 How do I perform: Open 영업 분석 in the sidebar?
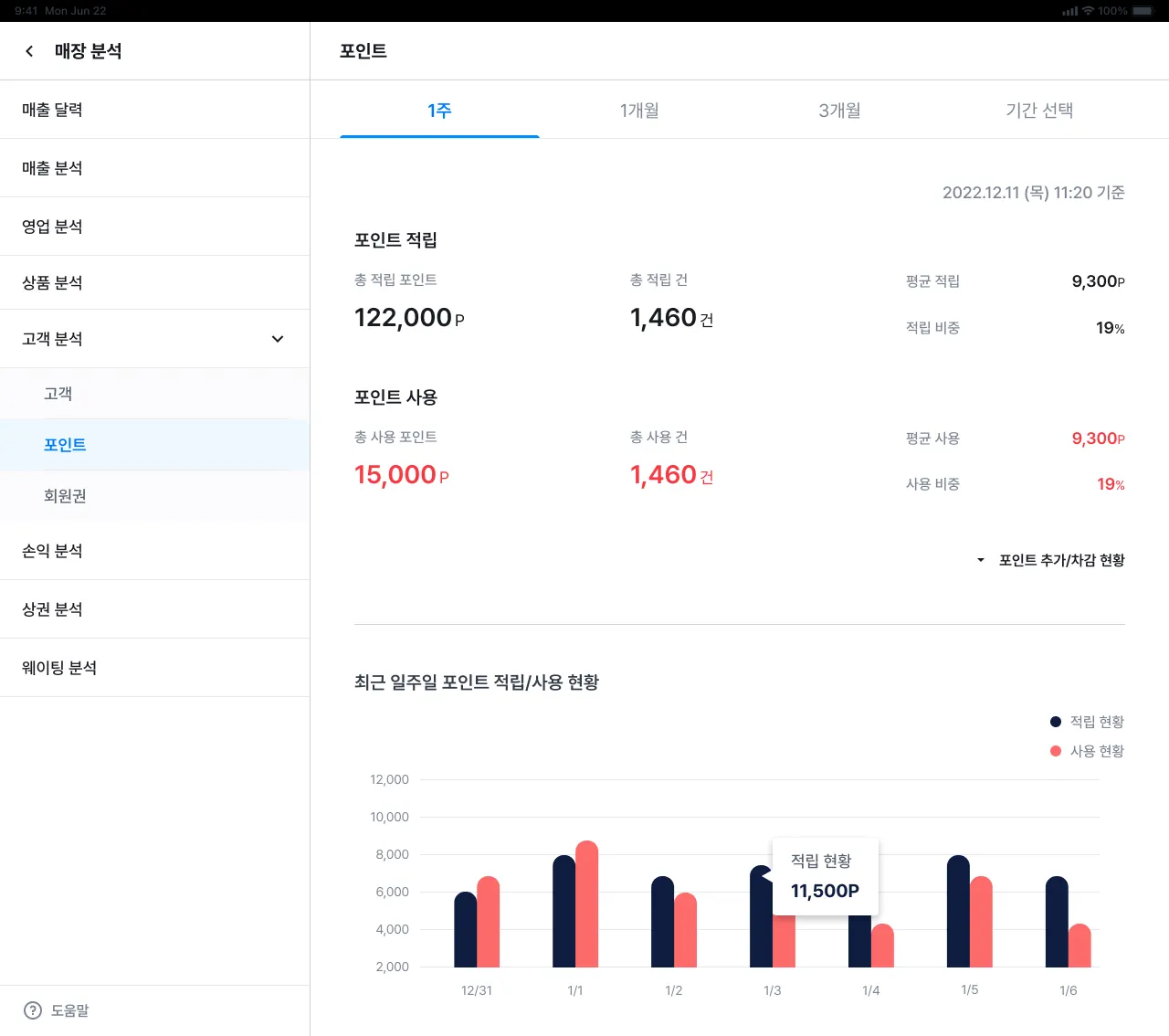pyautogui.click(x=155, y=227)
